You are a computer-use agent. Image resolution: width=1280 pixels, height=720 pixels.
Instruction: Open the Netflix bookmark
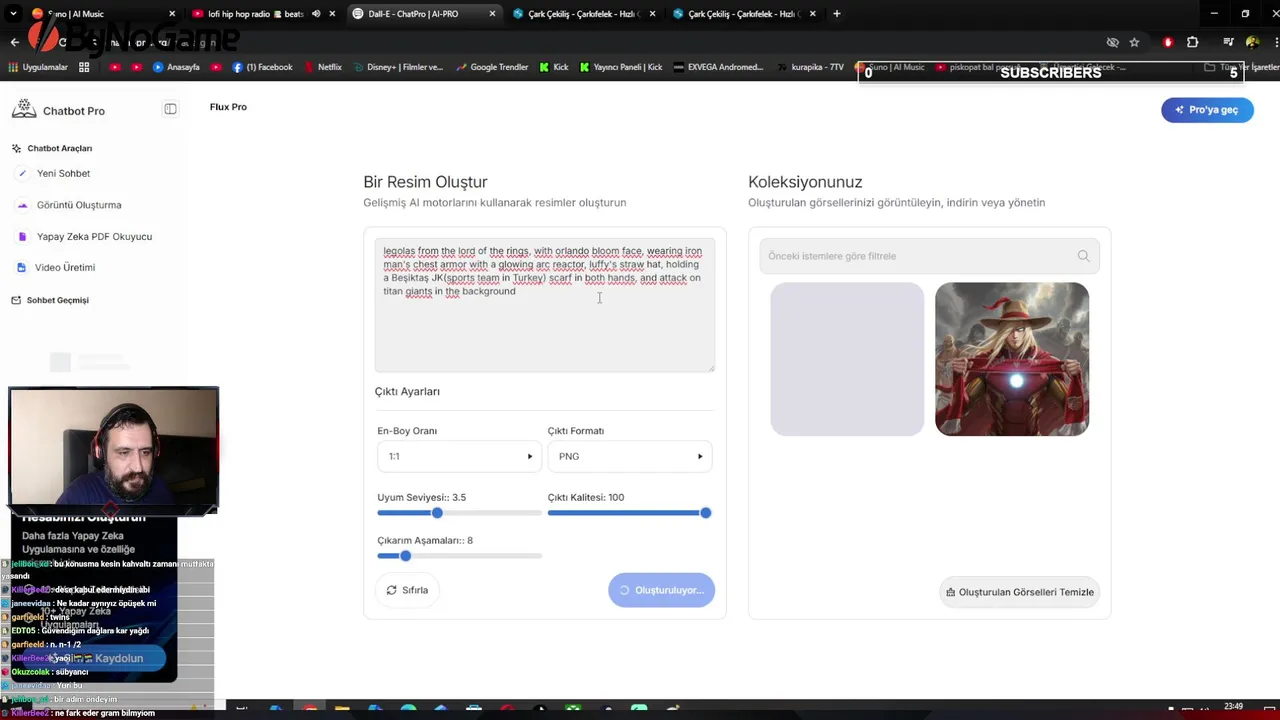pyautogui.click(x=322, y=67)
